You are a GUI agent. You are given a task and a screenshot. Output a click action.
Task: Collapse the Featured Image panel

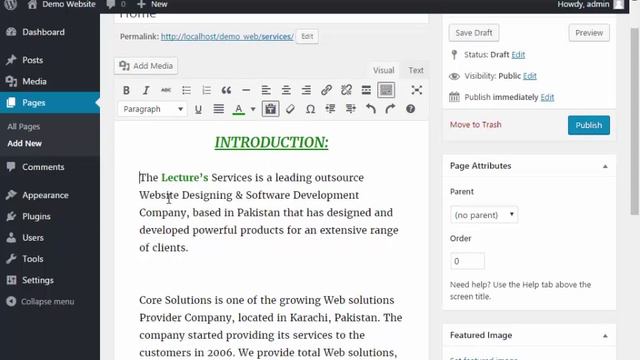click(605, 336)
